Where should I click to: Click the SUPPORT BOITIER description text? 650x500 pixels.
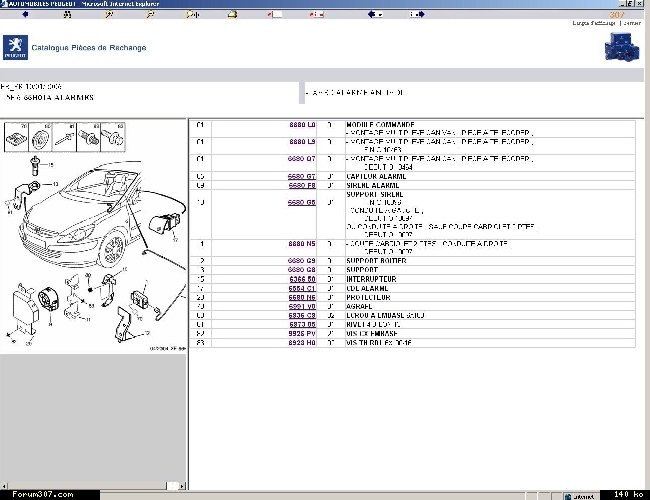[376, 261]
